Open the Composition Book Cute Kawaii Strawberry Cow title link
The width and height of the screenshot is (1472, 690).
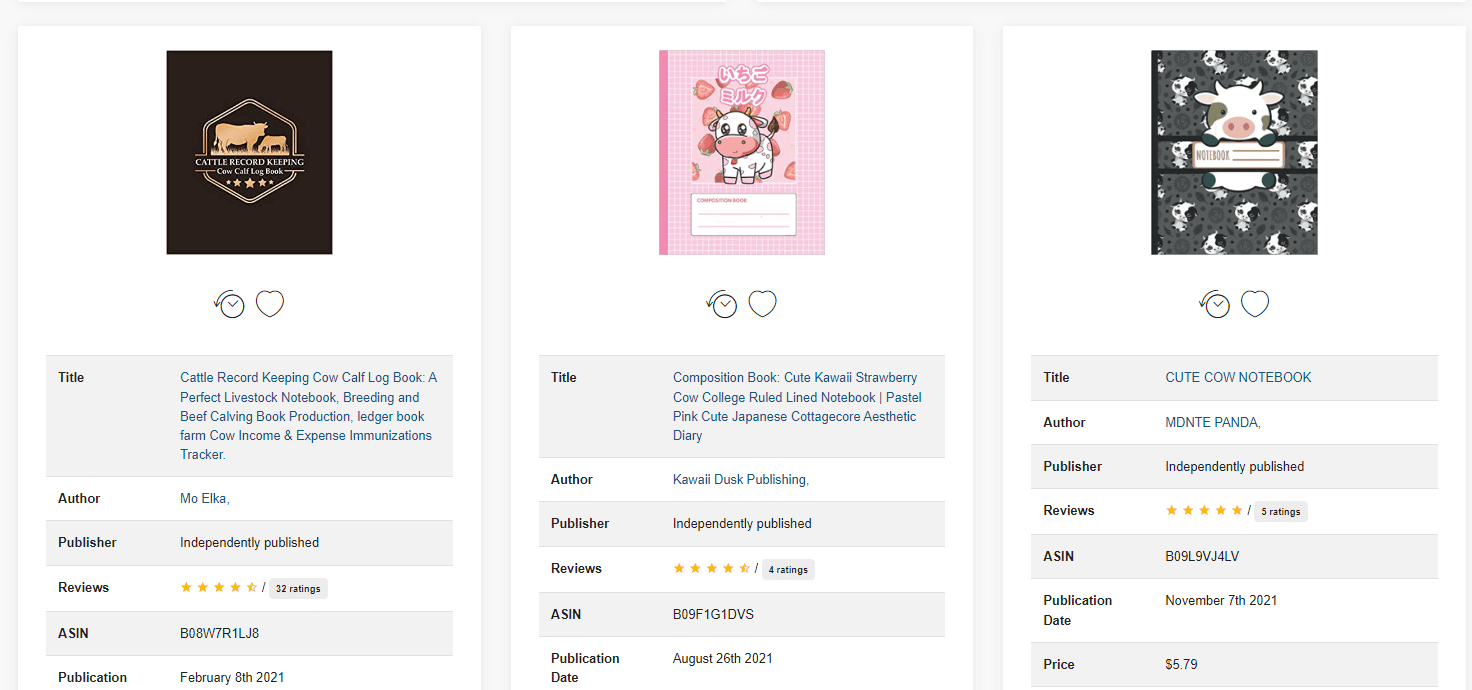point(797,406)
